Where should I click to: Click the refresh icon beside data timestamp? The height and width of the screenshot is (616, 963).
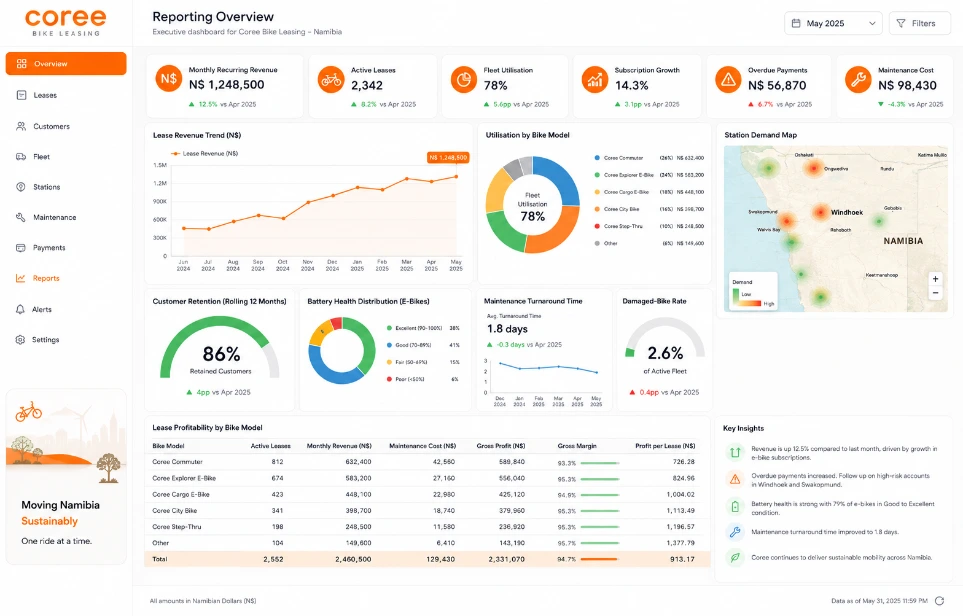coord(939,601)
